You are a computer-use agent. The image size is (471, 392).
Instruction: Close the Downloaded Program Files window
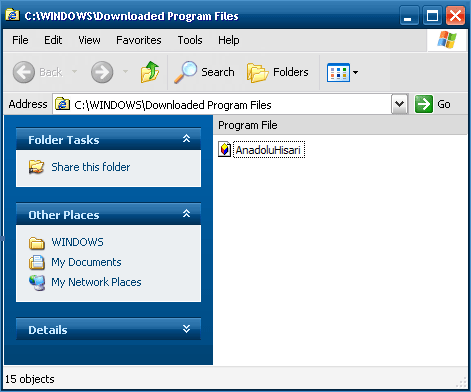pyautogui.click(x=455, y=16)
